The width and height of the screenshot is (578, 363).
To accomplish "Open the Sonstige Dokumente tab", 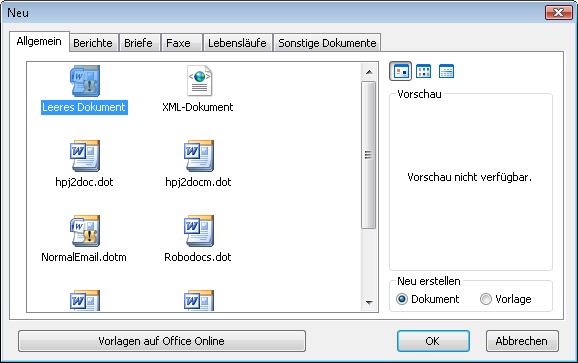I will tap(327, 43).
